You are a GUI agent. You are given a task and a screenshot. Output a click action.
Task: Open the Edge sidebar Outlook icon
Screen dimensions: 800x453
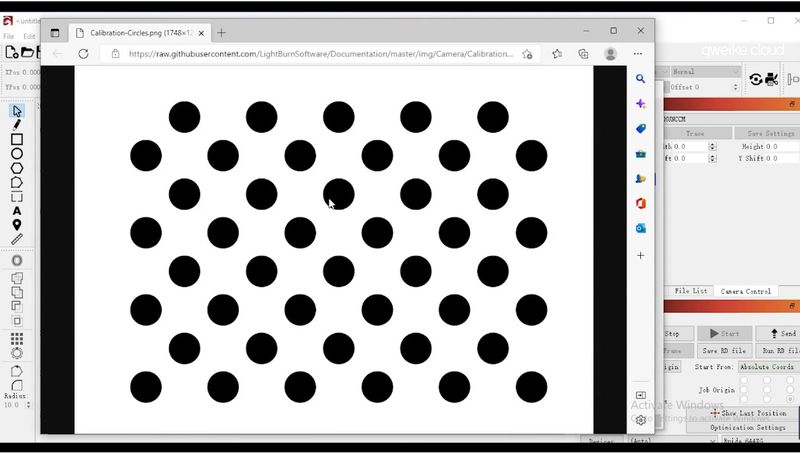pyautogui.click(x=641, y=228)
